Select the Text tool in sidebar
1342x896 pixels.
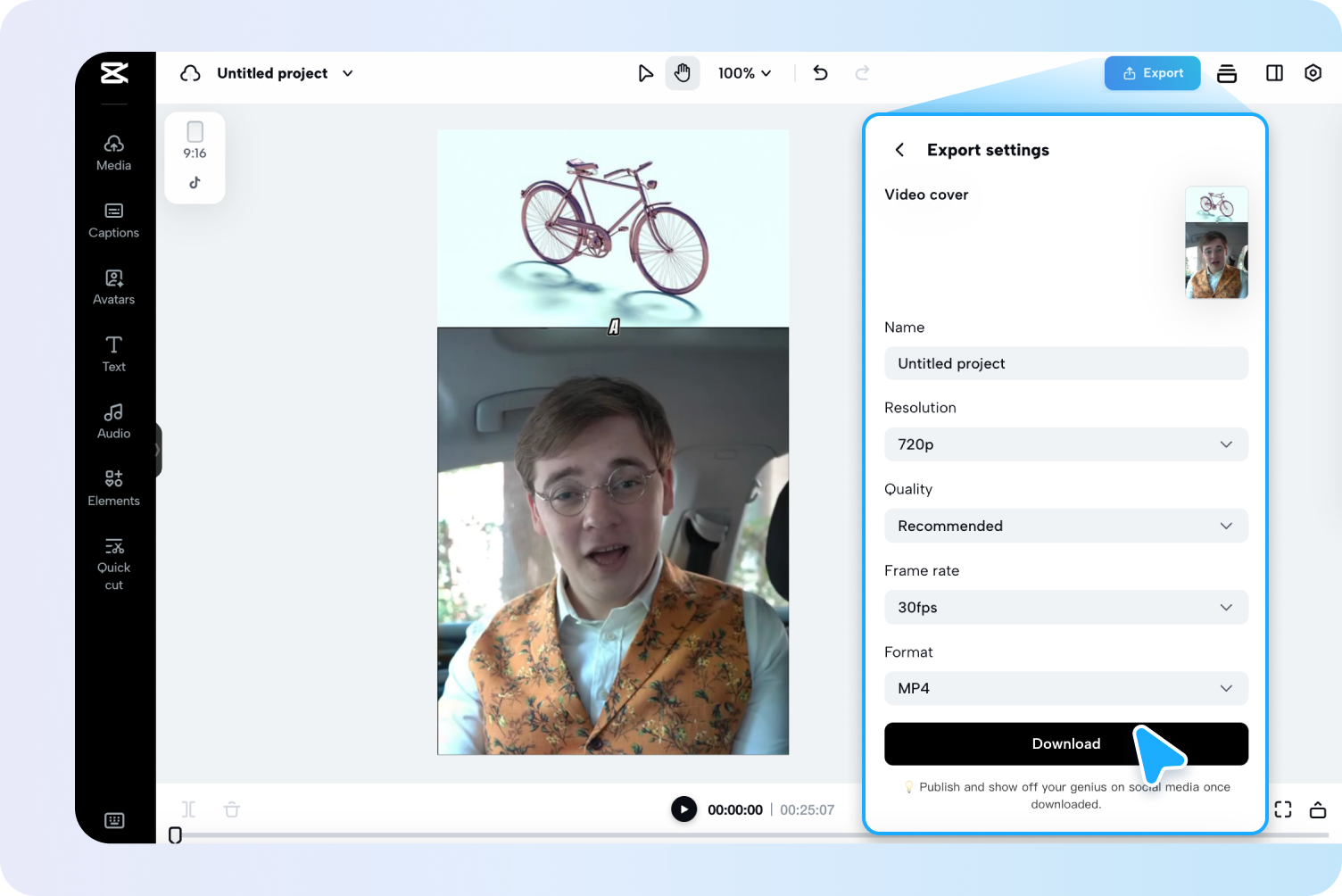tap(113, 354)
